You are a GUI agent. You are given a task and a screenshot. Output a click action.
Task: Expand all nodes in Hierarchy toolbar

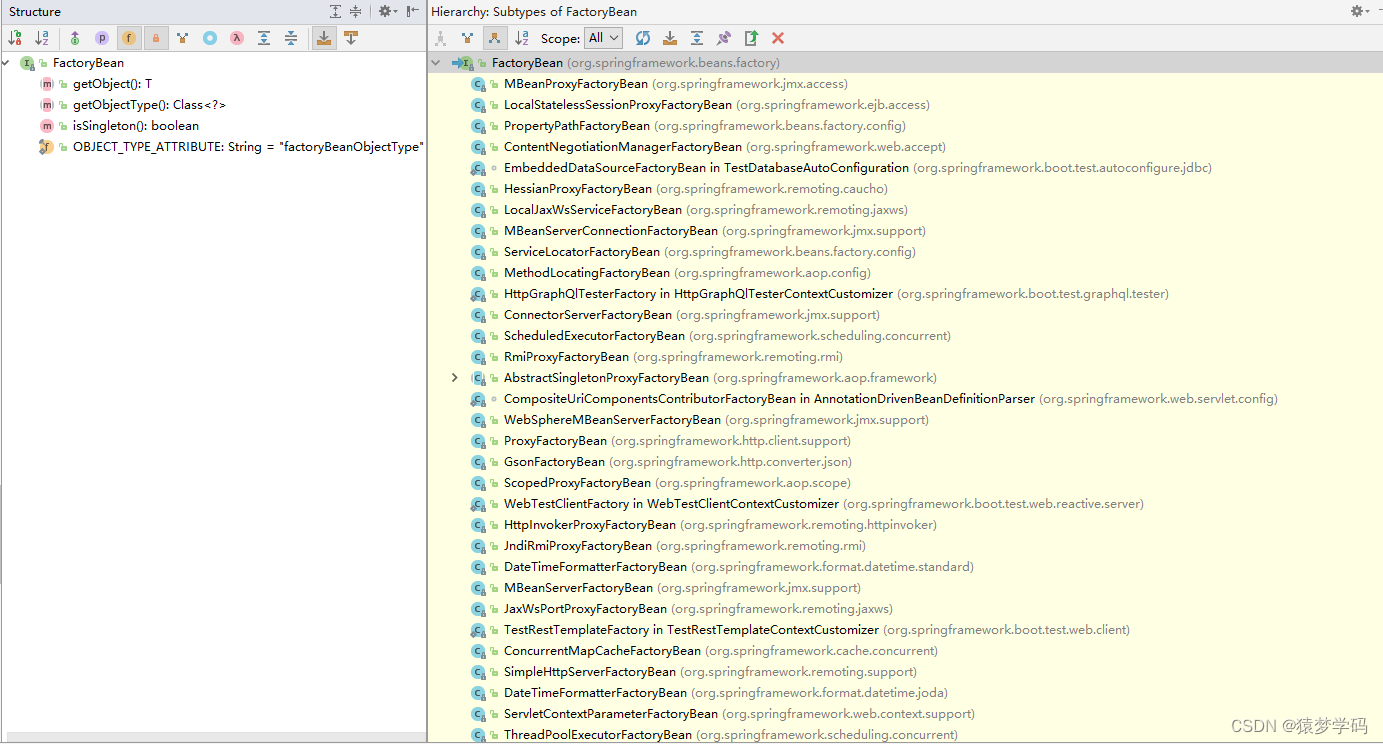[x=697, y=38]
